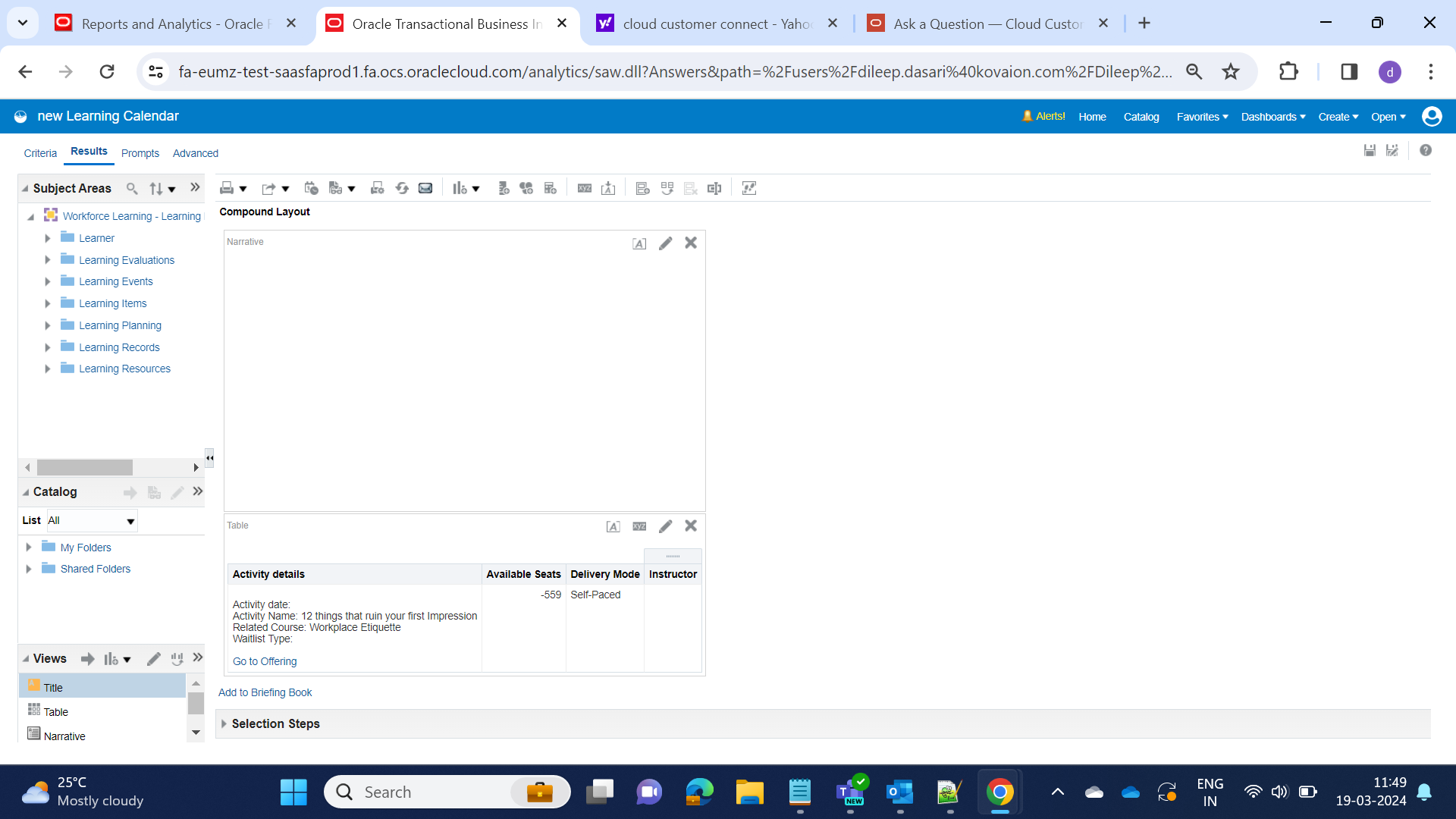Screen dimensions: 1456x819
Task: Expand My Folders in Catalog
Action: click(29, 548)
